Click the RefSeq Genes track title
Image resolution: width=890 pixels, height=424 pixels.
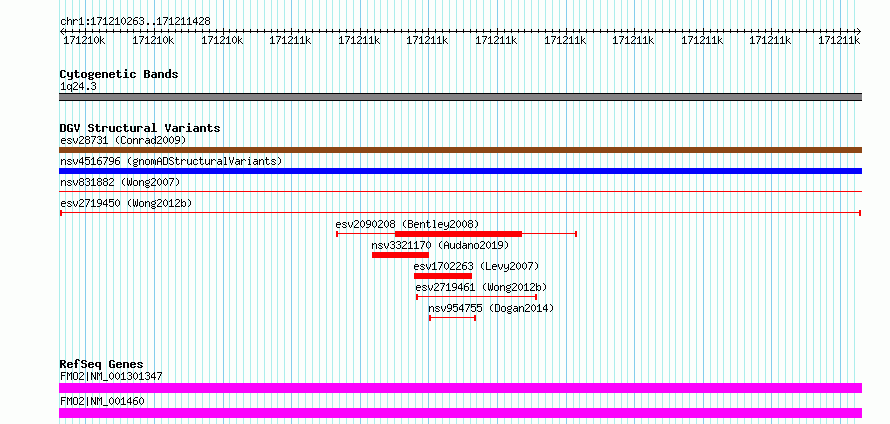[x=101, y=364]
